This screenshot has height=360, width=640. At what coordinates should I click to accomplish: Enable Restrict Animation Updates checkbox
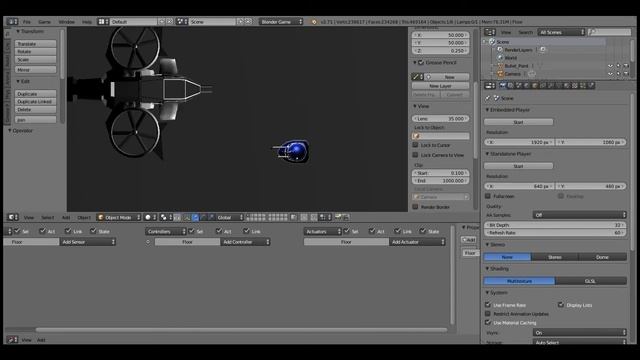point(488,314)
